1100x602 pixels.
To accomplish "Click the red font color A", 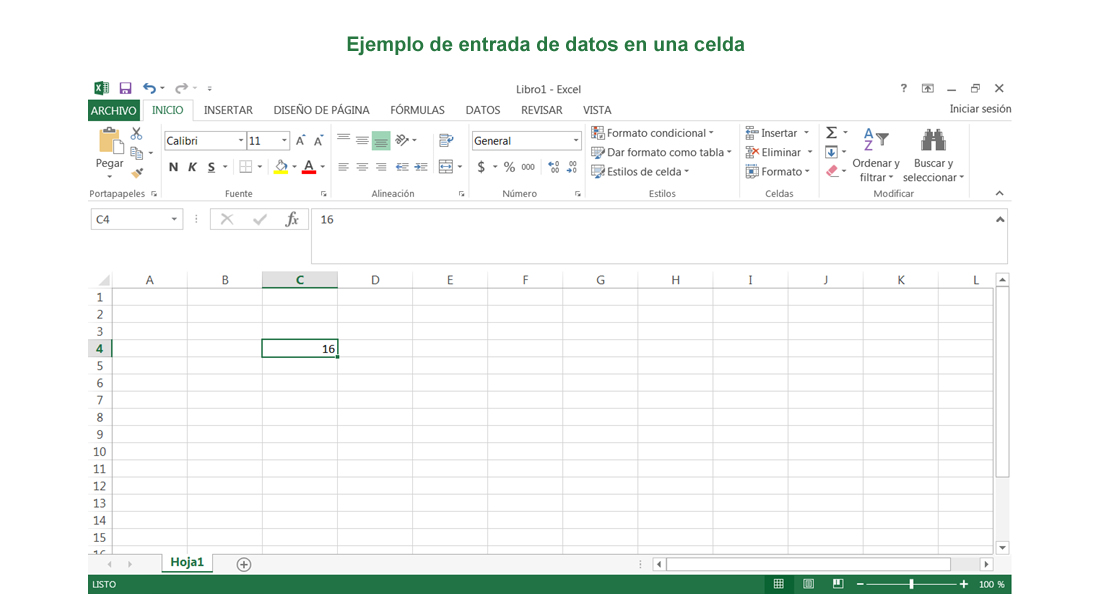I will tap(309, 167).
